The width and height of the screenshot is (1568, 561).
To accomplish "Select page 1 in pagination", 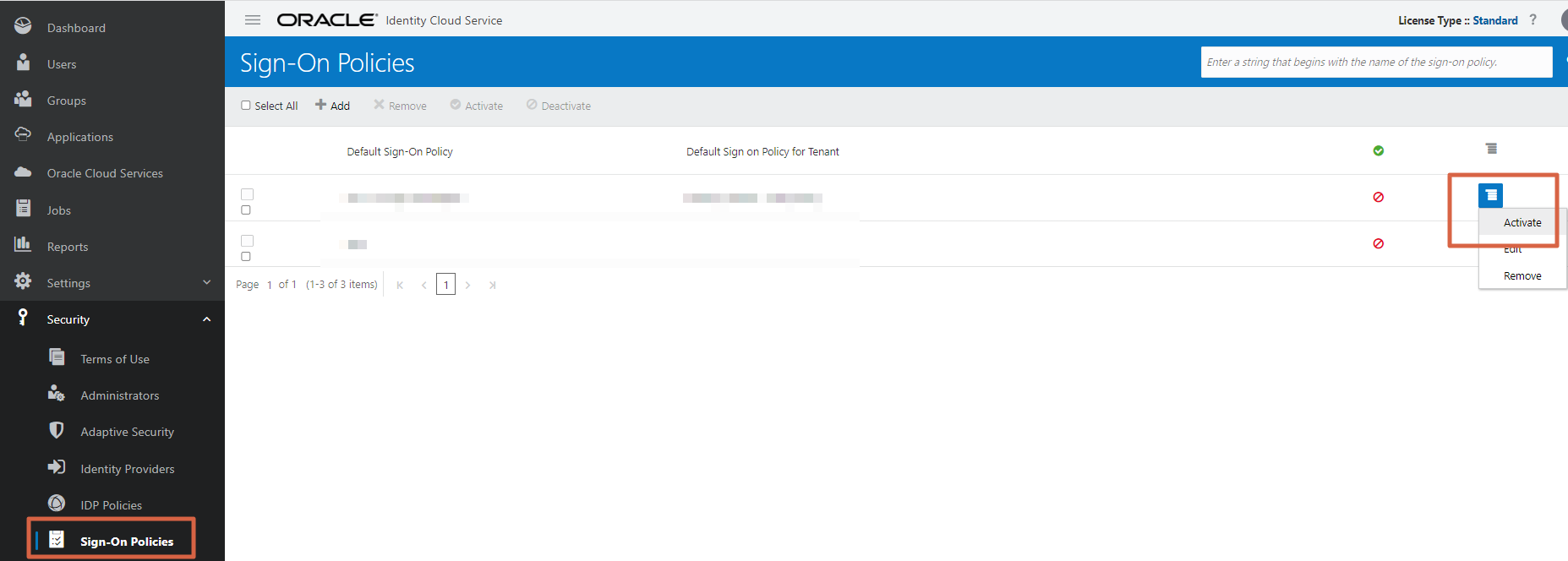I will coord(445,285).
